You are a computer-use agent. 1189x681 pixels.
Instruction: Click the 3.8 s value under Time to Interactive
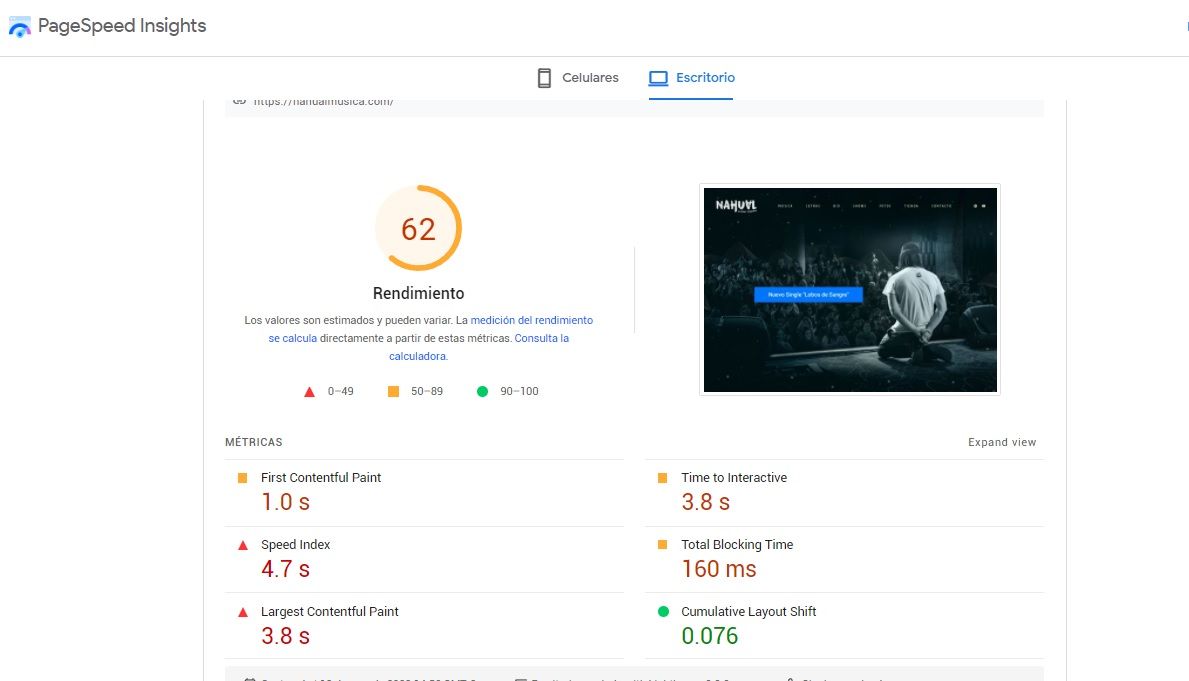(x=705, y=502)
